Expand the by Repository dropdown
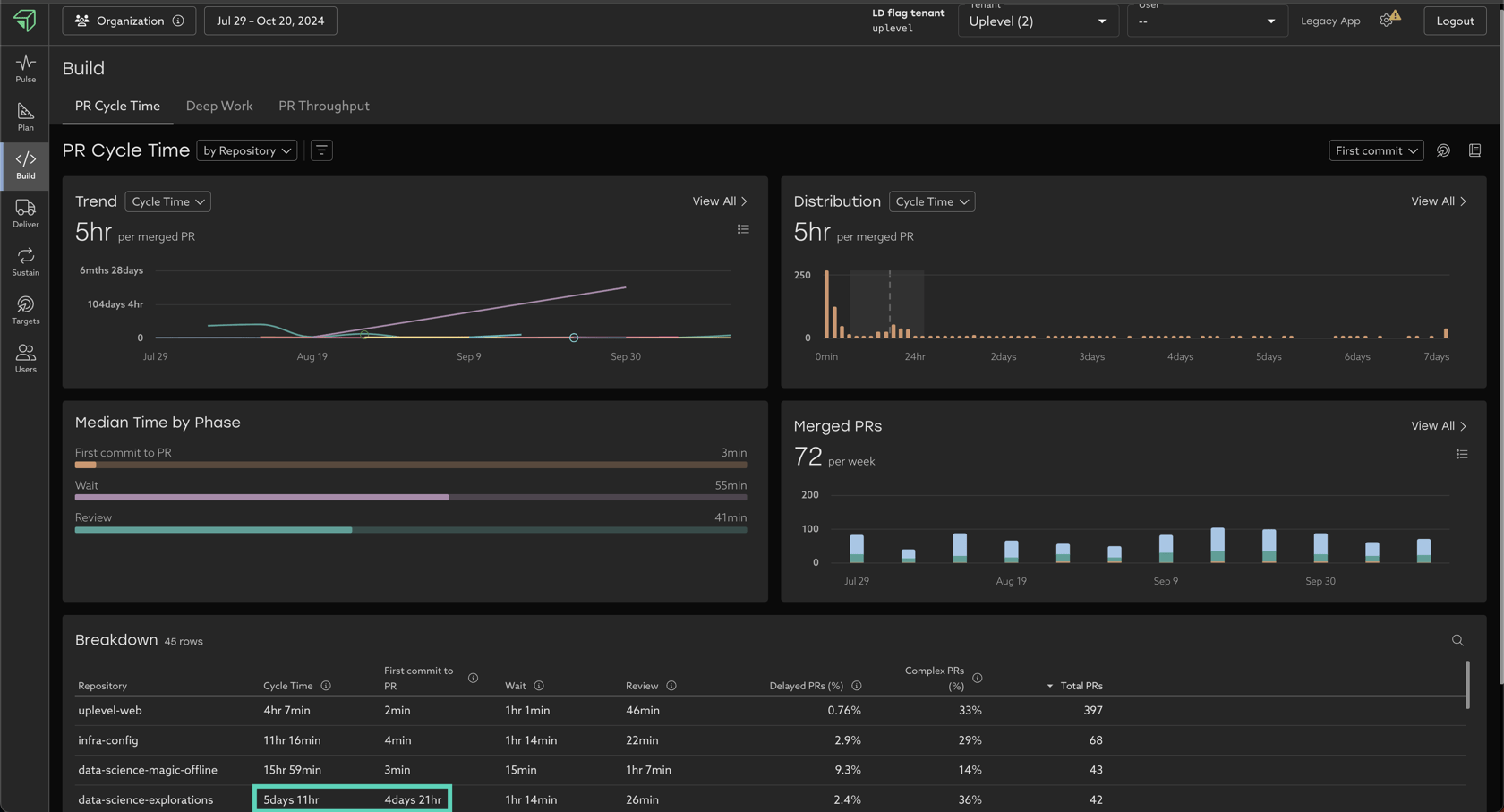This screenshot has width=1504, height=812. (246, 150)
